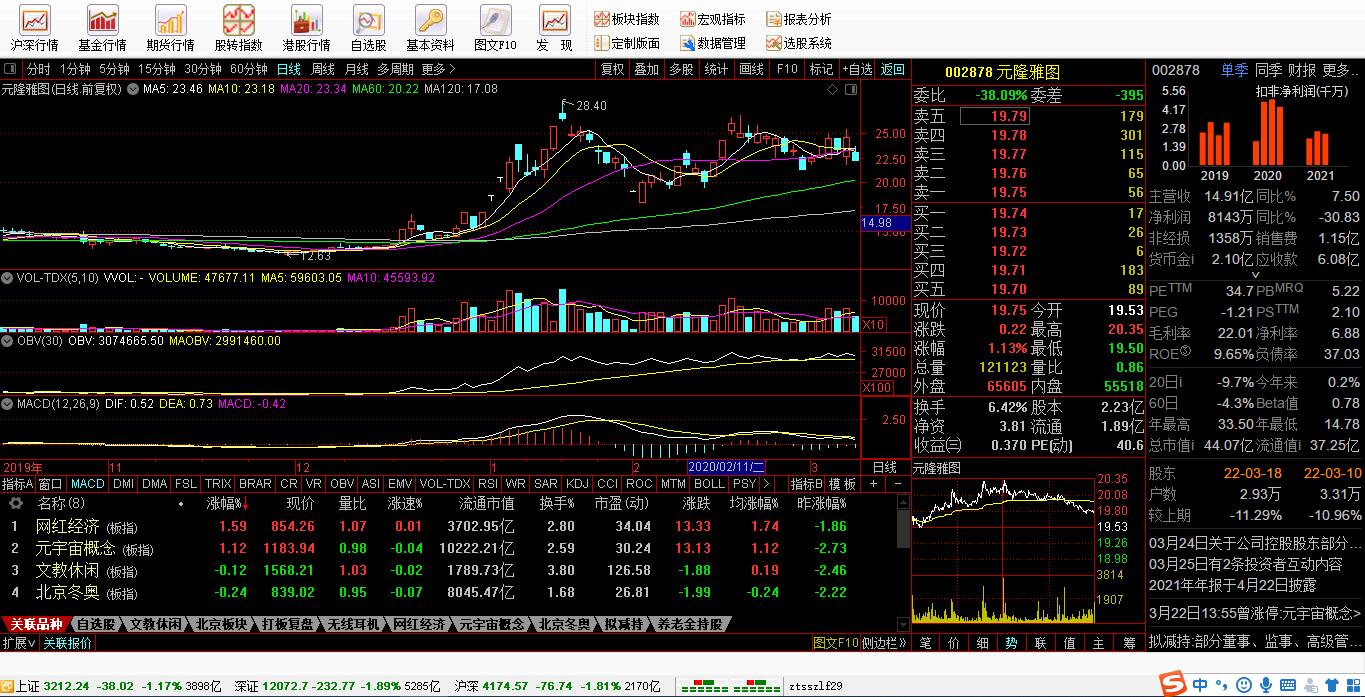Image resolution: width=1365 pixels, height=697 pixels.
Task: Click the 返回 back button
Action: tap(892, 69)
